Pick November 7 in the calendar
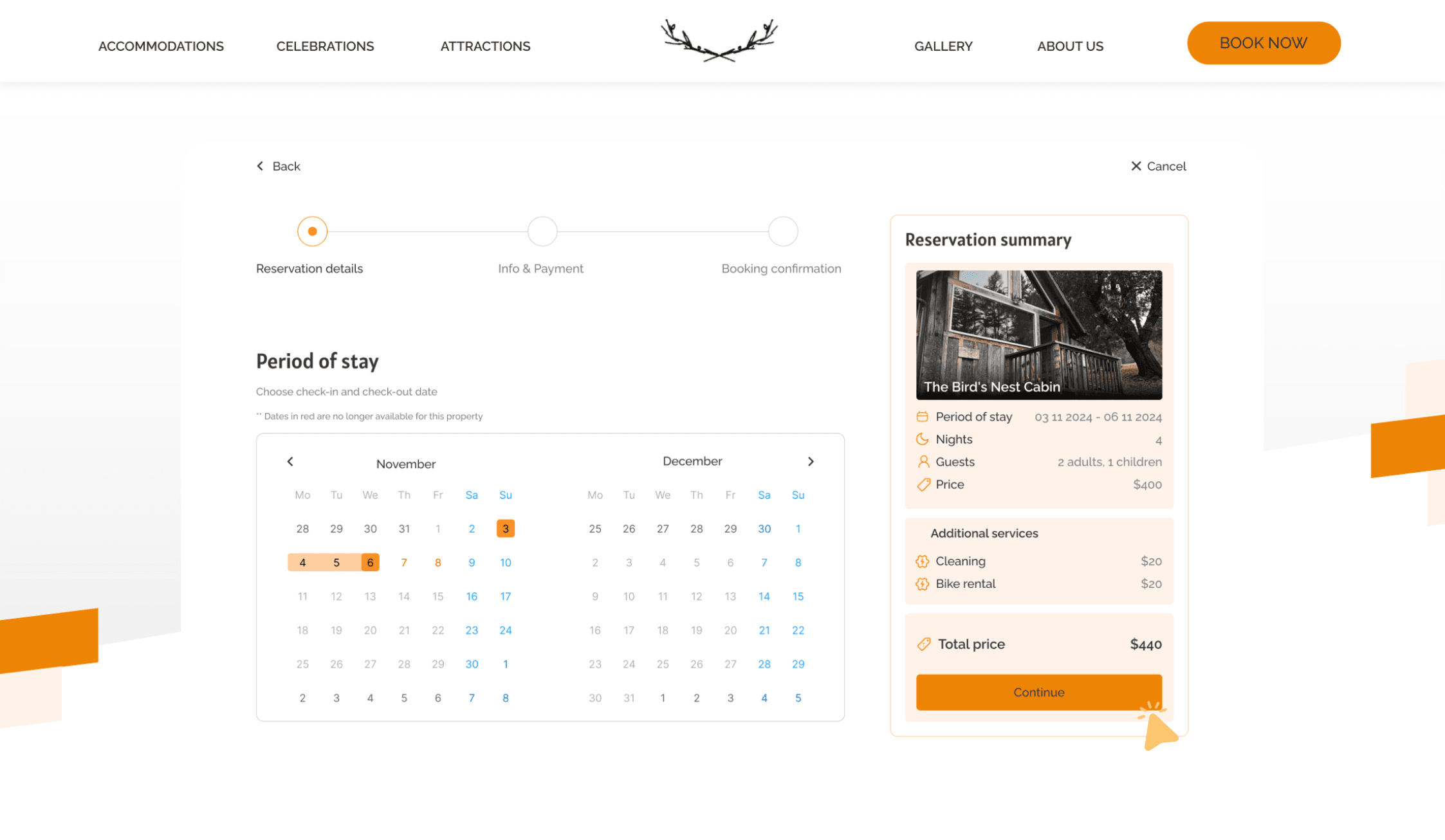The width and height of the screenshot is (1445, 840). coord(404,562)
